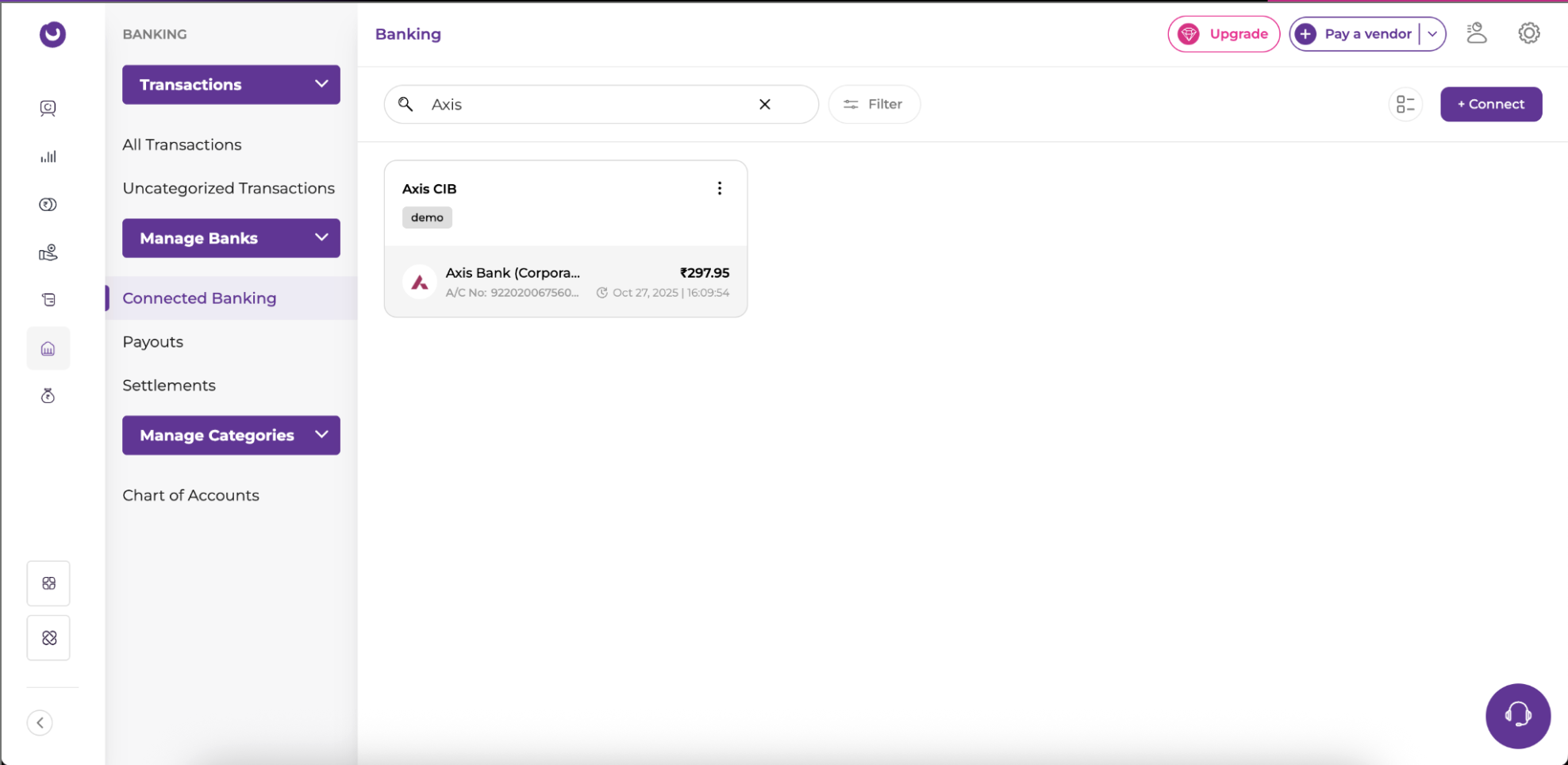Open the integrations icon box below the apps grid
Image resolution: width=1568 pixels, height=765 pixels.
[x=48, y=638]
